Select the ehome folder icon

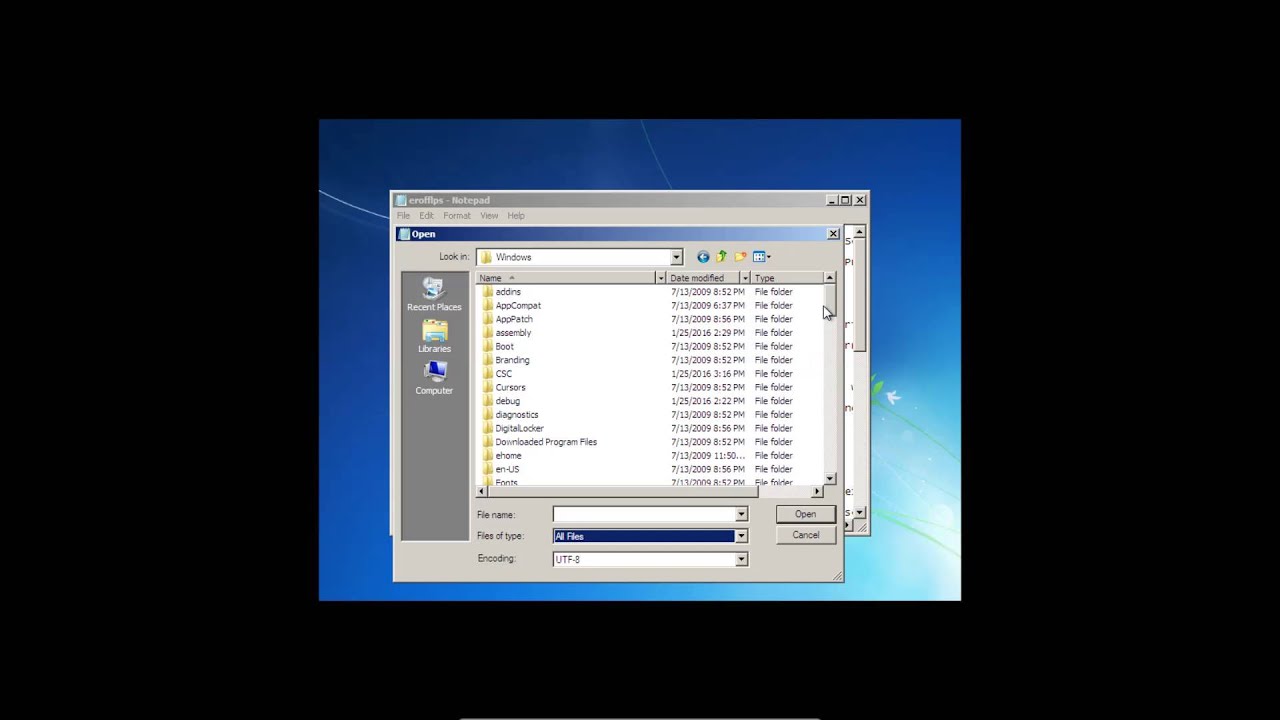click(488, 456)
